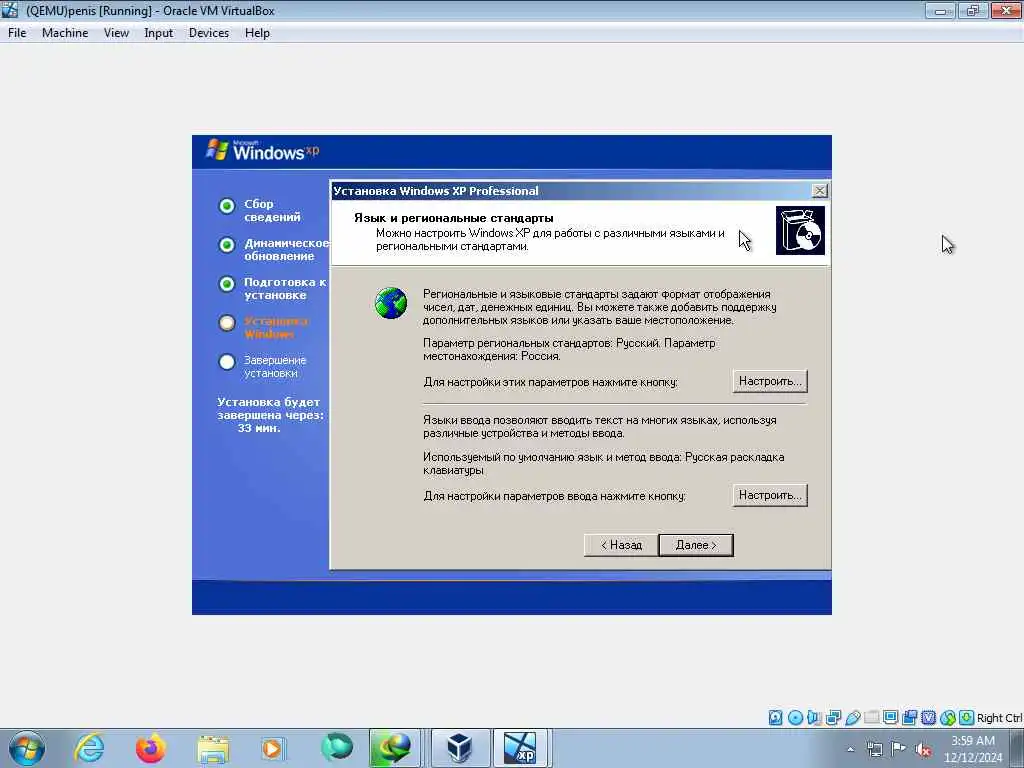Click the Right Ctrl host key label
The height and width of the screenshot is (768, 1024).
(999, 718)
